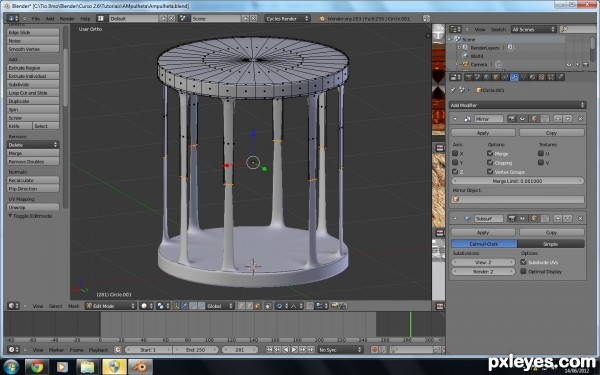Uncheck the Clipping option
600x375 pixels.
pyautogui.click(x=490, y=162)
